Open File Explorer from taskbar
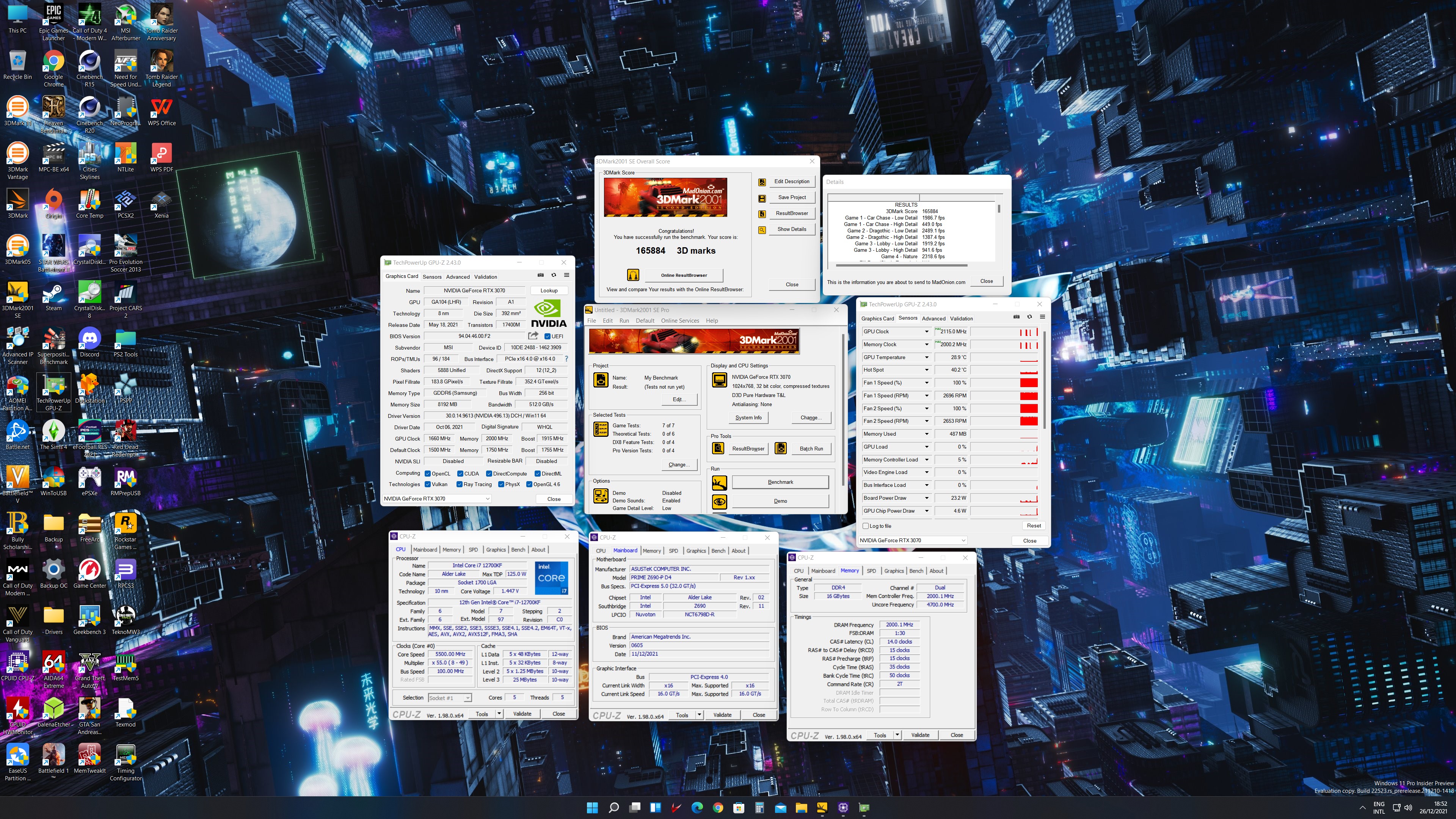Viewport: 1456px width, 819px height. pos(801,808)
